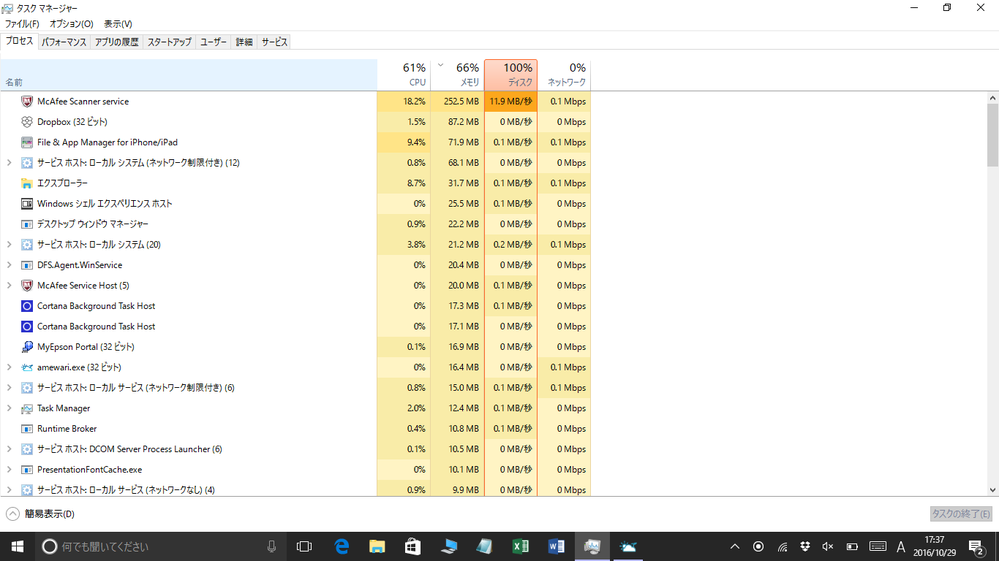Click the touch keyboard tray icon
999x561 pixels.
(877, 546)
